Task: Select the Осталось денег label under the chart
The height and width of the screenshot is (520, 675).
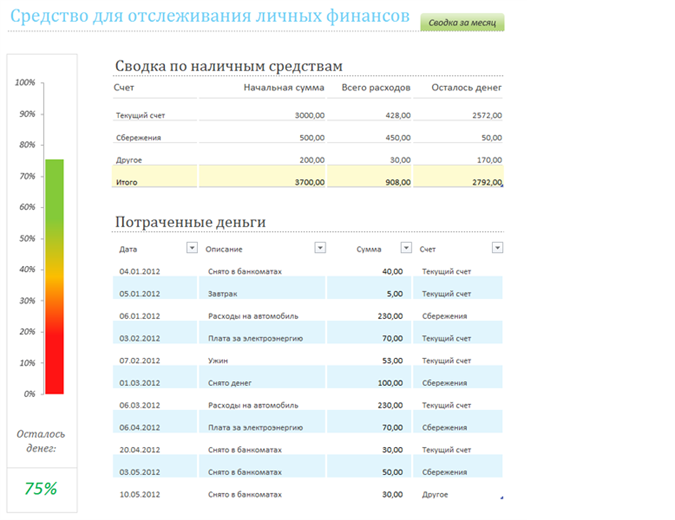Action: [x=41, y=441]
